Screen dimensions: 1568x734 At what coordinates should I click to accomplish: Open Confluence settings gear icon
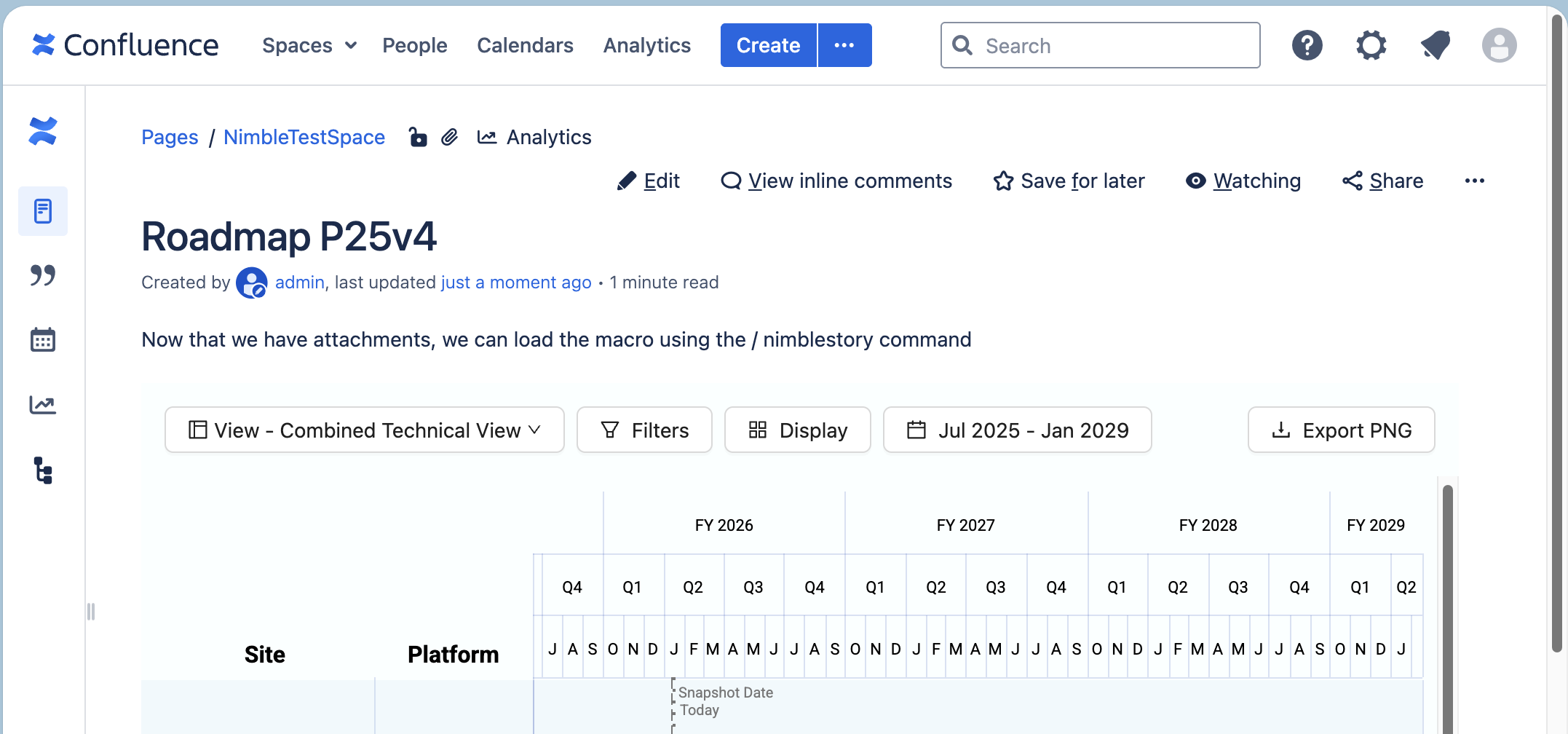click(1371, 45)
